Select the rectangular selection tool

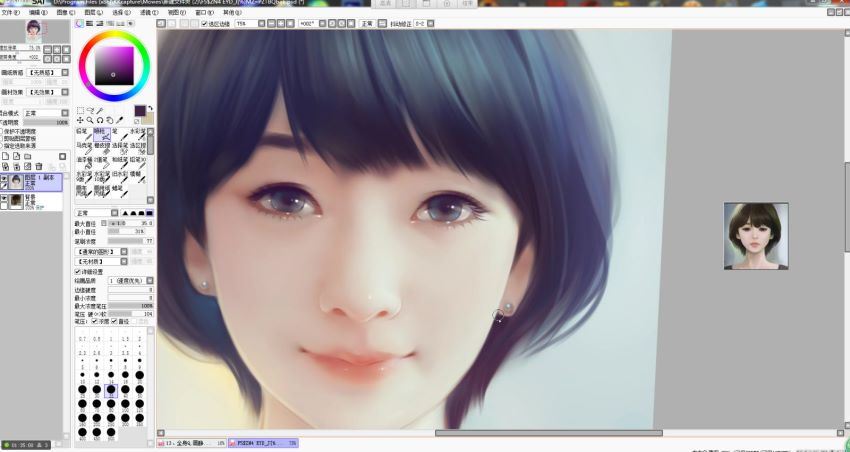[80, 111]
